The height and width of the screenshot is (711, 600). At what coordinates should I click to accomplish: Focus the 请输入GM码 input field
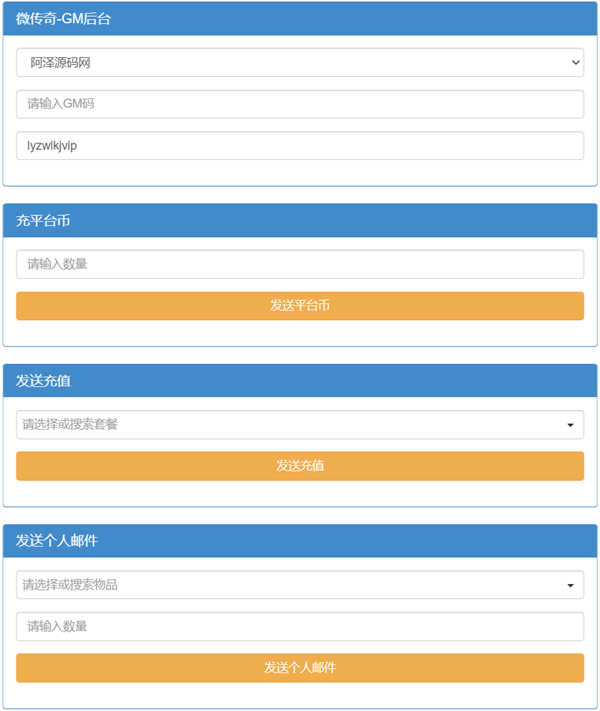(x=300, y=104)
